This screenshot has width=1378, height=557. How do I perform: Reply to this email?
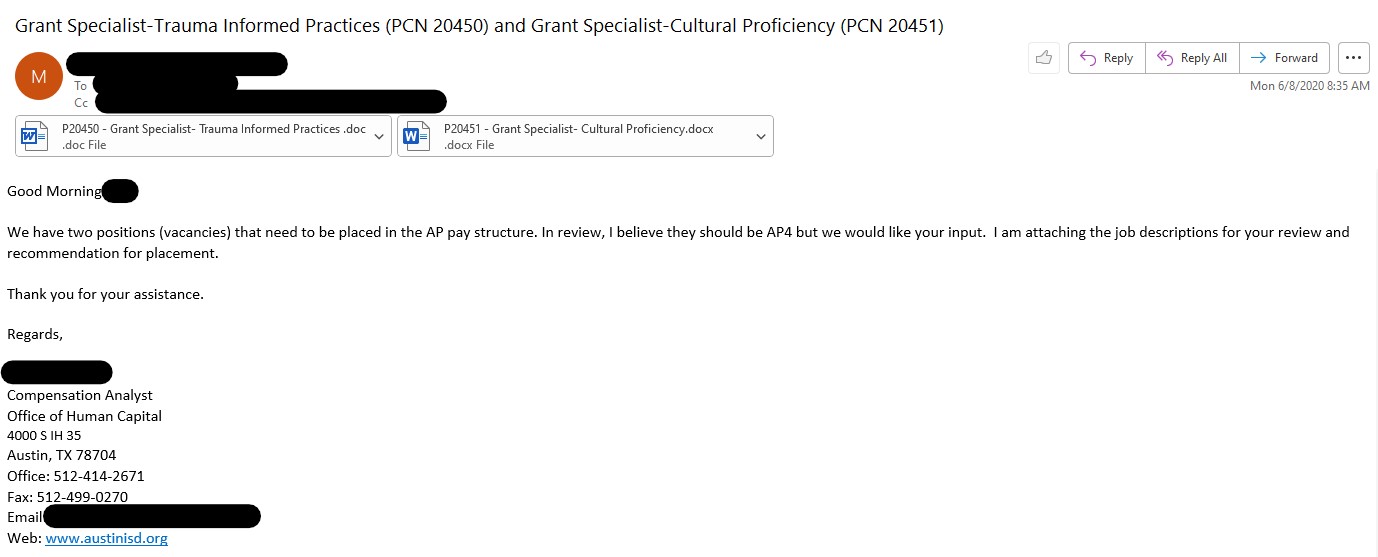click(1106, 58)
